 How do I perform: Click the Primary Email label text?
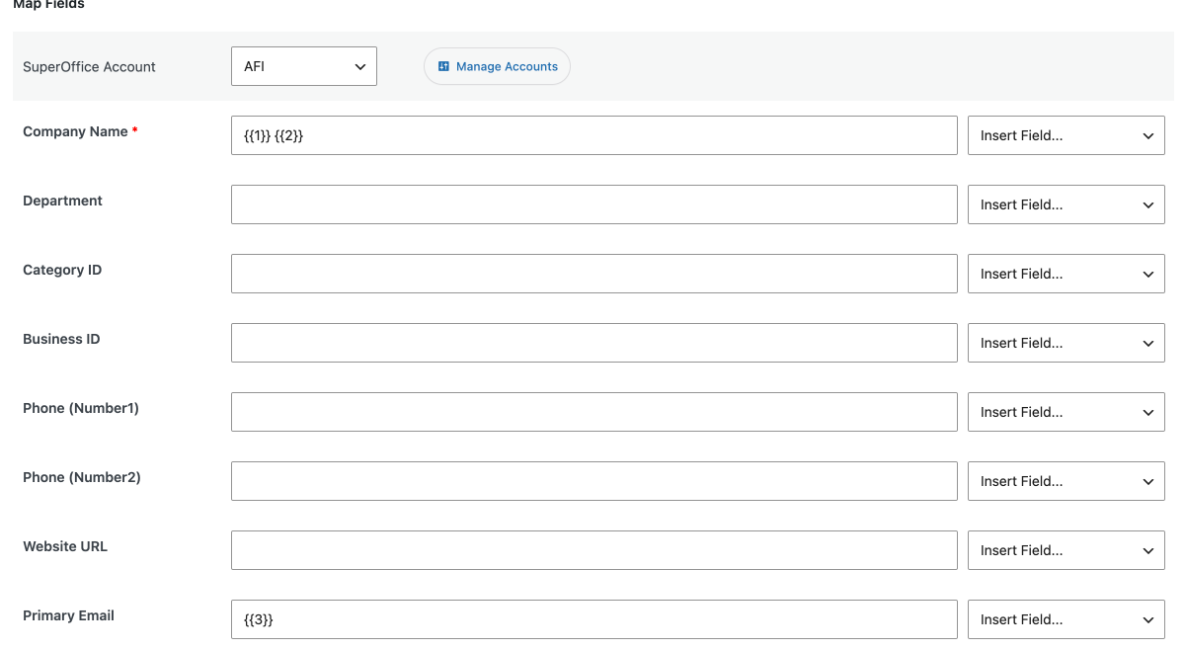(68, 615)
